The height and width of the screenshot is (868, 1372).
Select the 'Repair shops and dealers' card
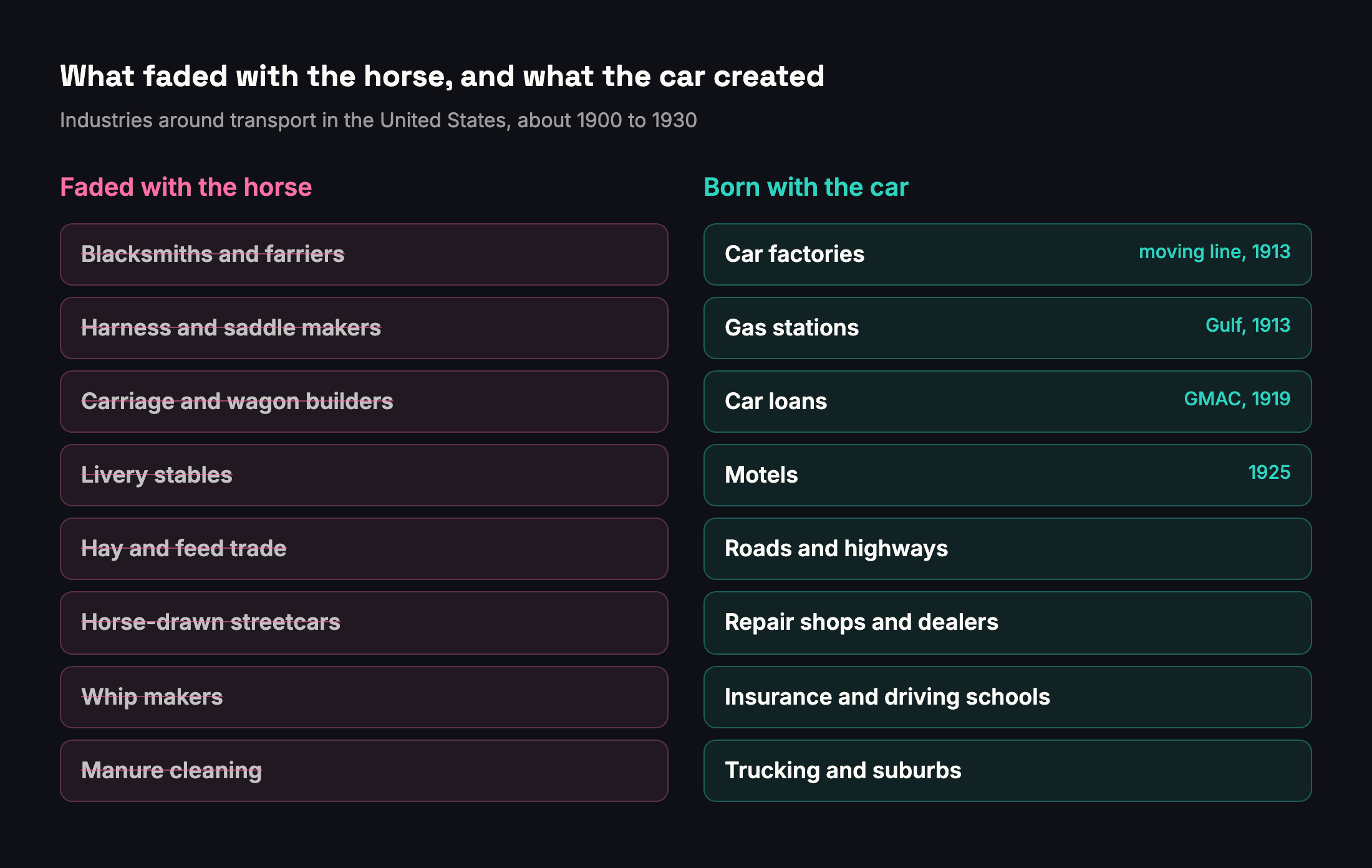[1008, 623]
